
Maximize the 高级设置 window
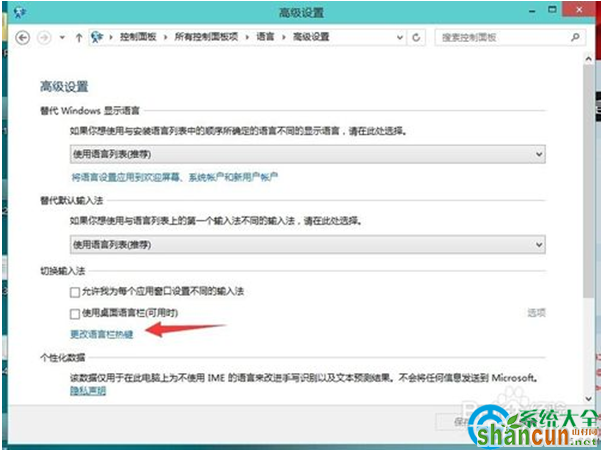coord(552,10)
